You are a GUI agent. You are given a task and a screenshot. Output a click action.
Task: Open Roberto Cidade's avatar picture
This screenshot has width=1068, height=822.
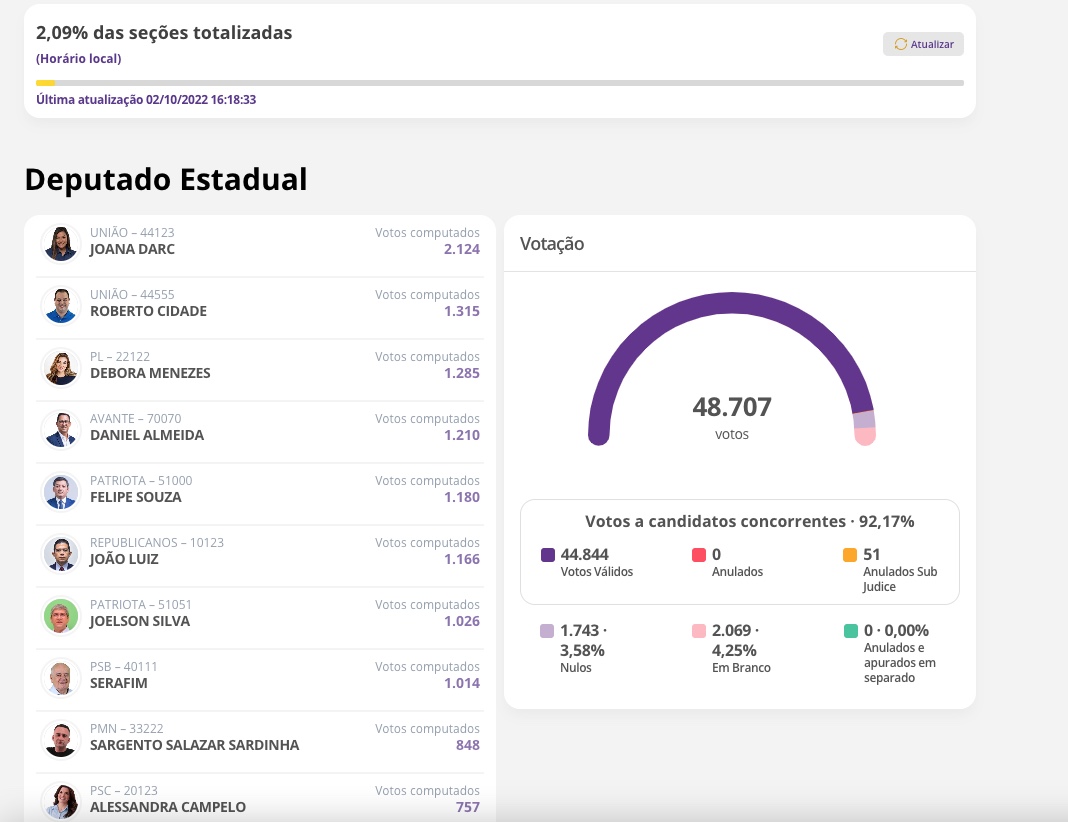[x=61, y=305]
